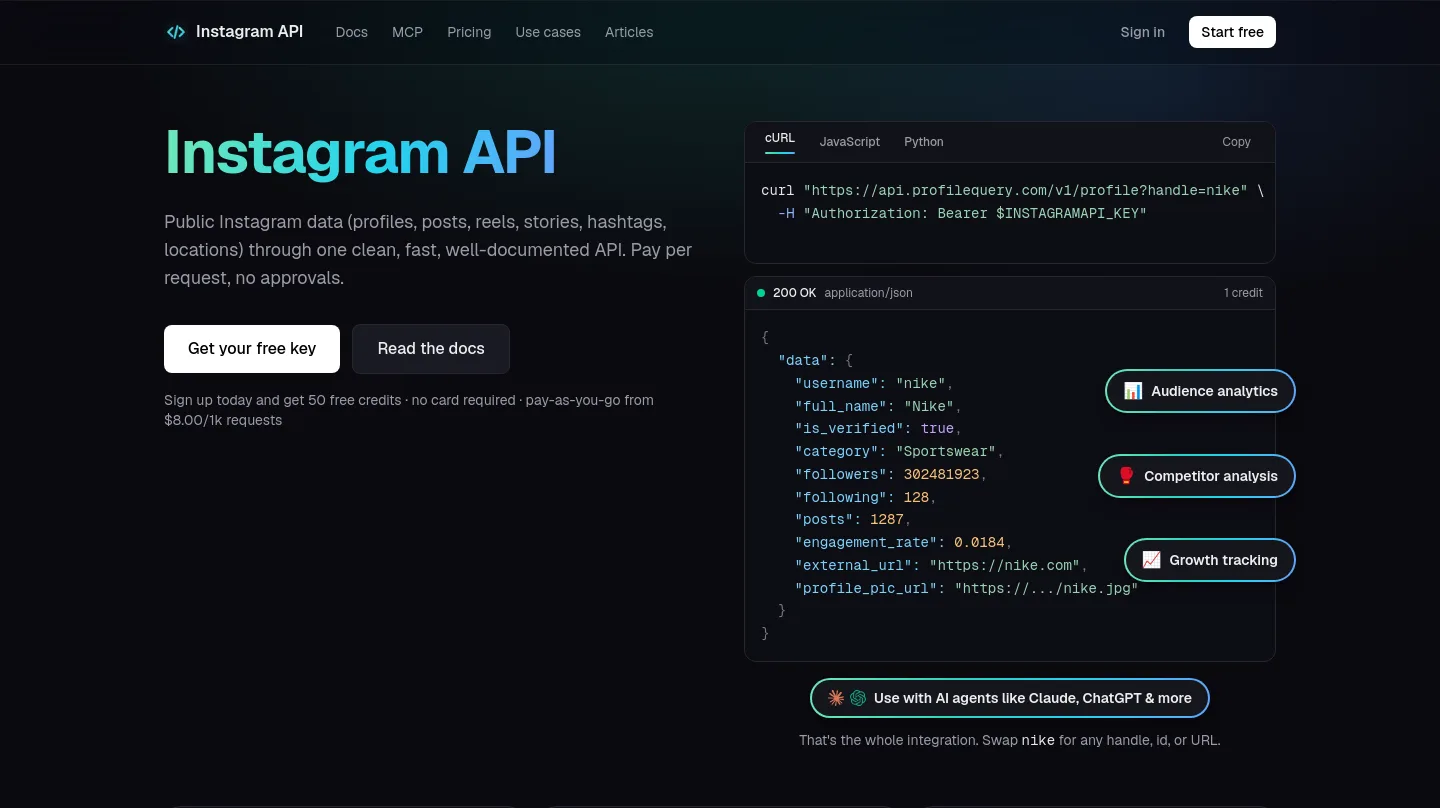1440x808 pixels.
Task: Click the bar chart icon in Audience analytics
Action: (1133, 391)
